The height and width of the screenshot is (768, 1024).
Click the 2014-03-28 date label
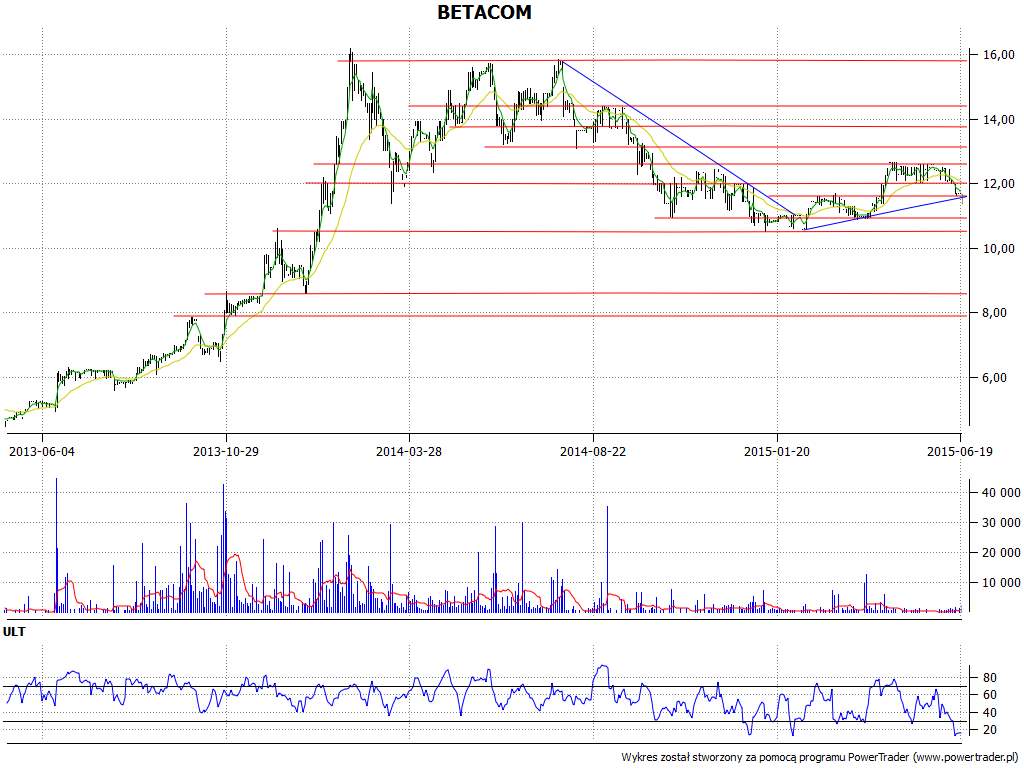click(409, 451)
